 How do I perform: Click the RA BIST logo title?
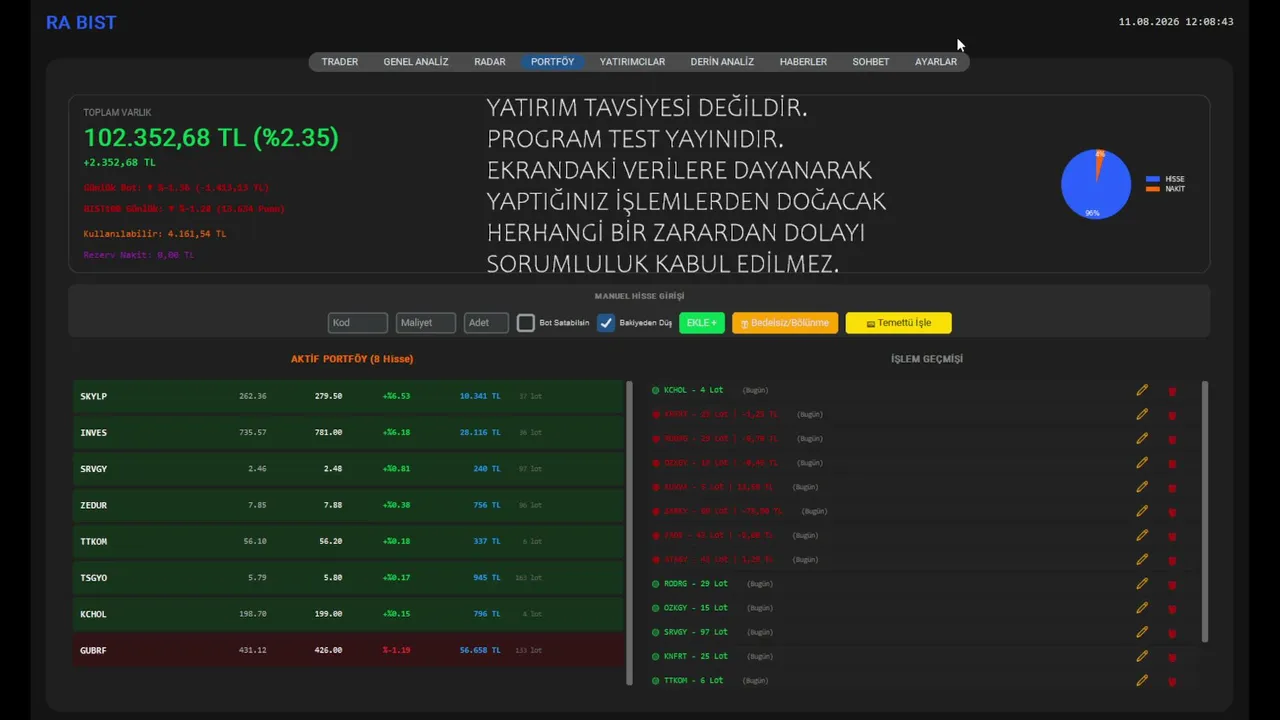click(x=81, y=23)
